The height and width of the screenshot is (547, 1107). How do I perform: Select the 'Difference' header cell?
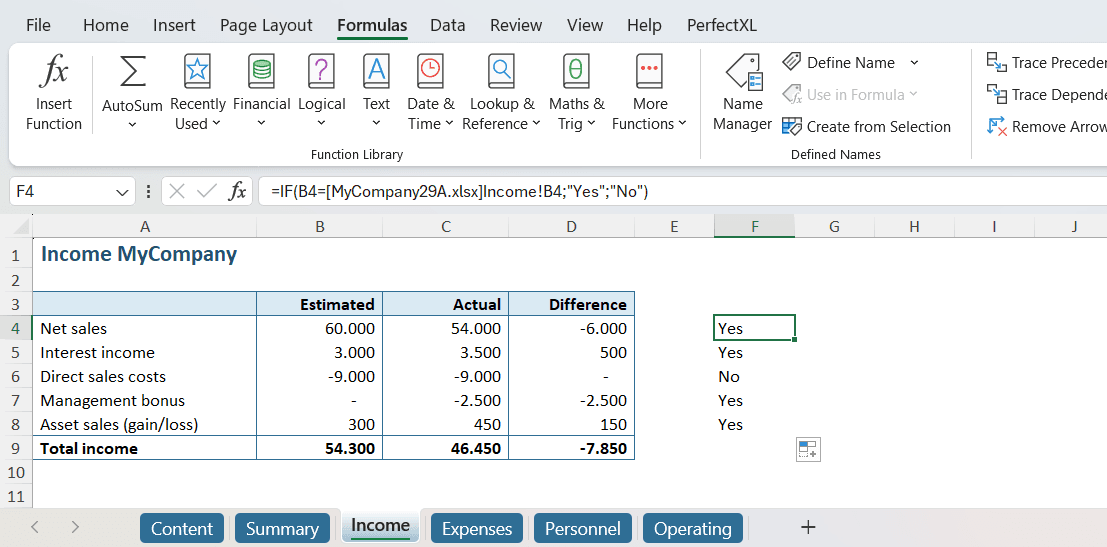click(572, 304)
